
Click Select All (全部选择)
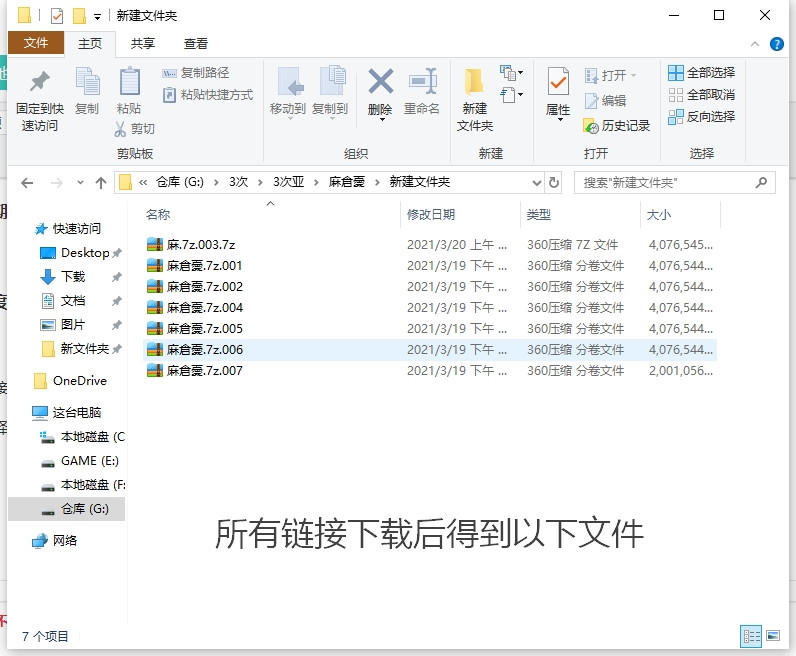(702, 73)
